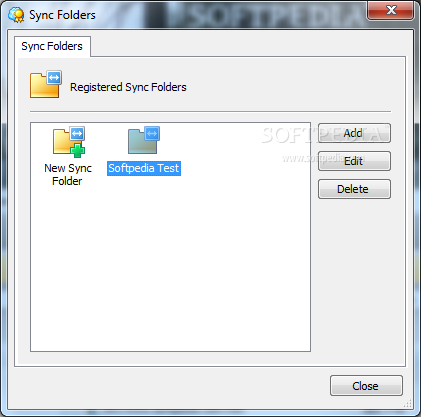Click the sync arrows badge on Softpedia Test folder

(x=152, y=133)
